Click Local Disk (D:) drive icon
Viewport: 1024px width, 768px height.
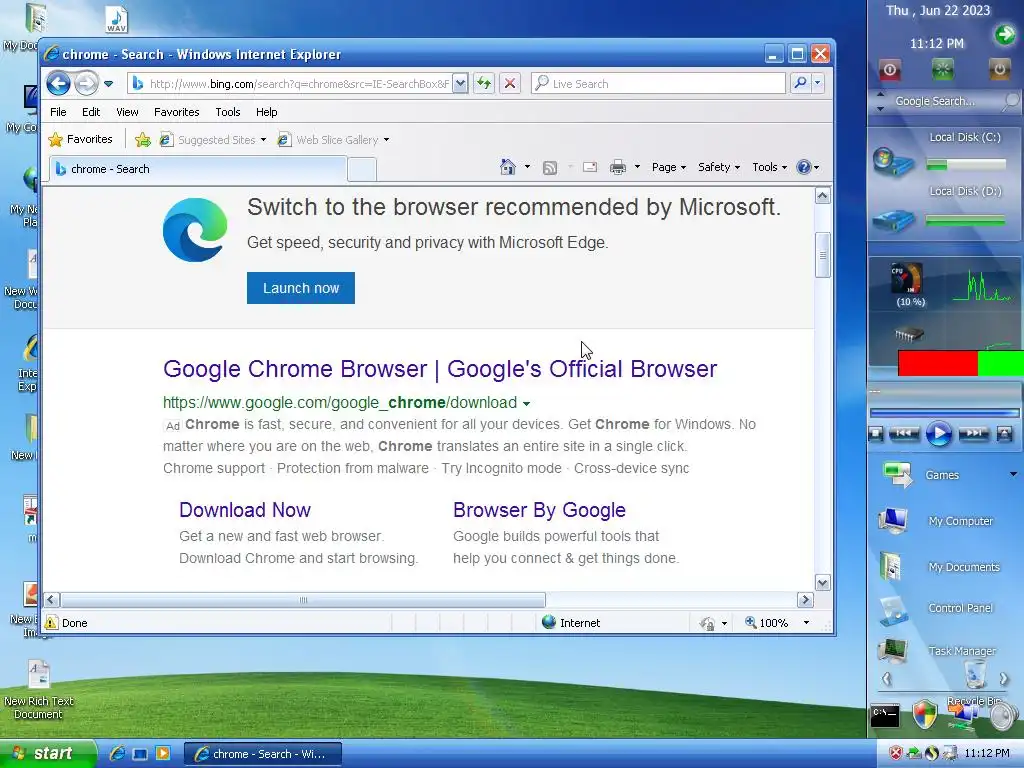(892, 221)
